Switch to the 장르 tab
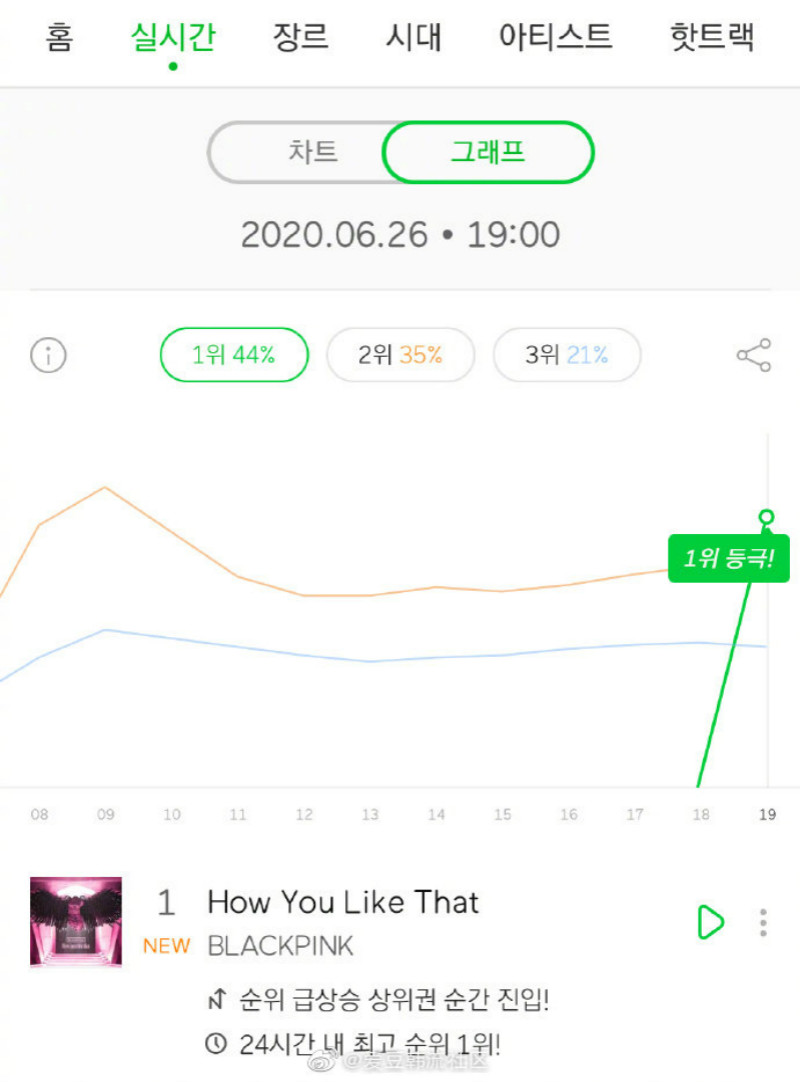Image resolution: width=800 pixels, height=1082 pixels. pyautogui.click(x=301, y=38)
